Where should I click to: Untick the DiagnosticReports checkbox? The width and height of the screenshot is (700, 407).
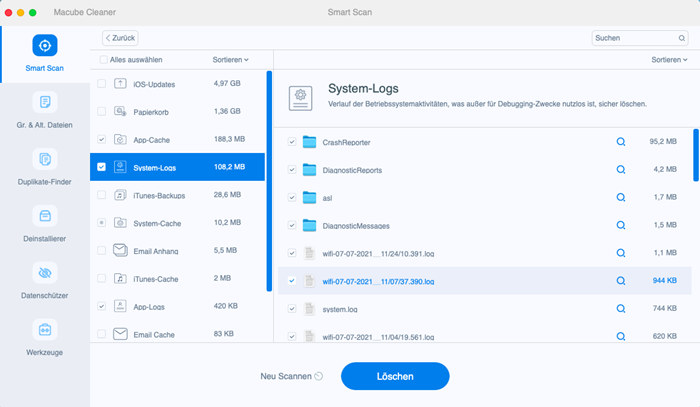(x=292, y=170)
